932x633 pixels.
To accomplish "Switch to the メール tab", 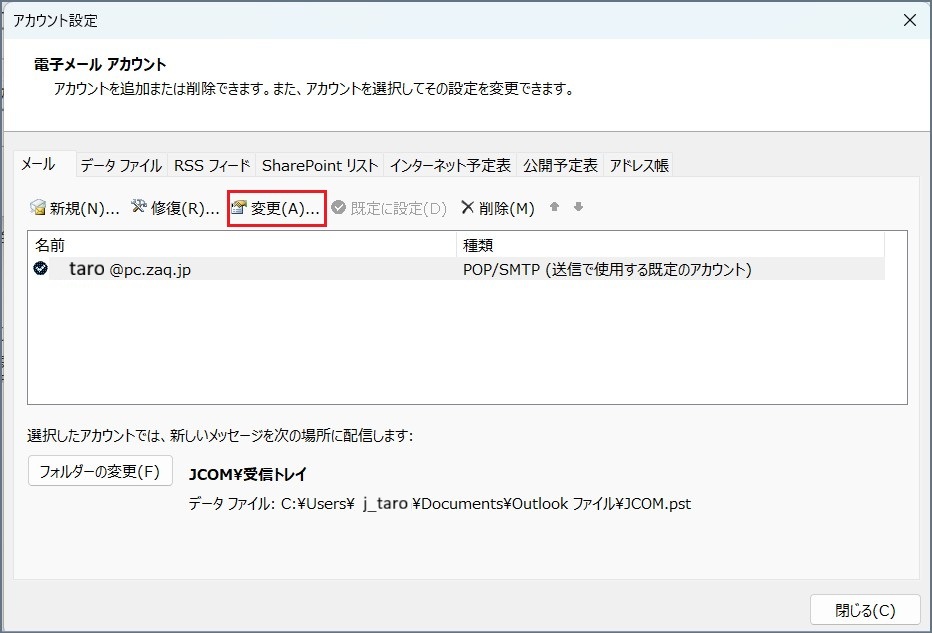I will [39, 164].
